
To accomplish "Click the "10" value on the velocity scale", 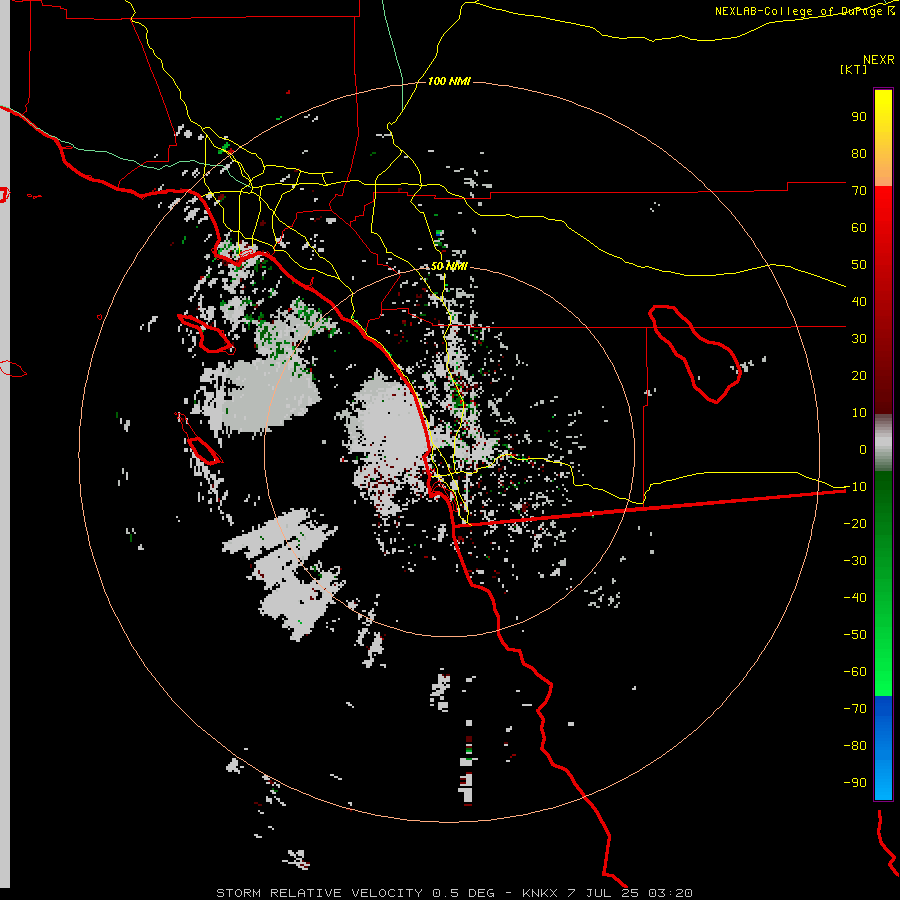I will click(x=859, y=413).
